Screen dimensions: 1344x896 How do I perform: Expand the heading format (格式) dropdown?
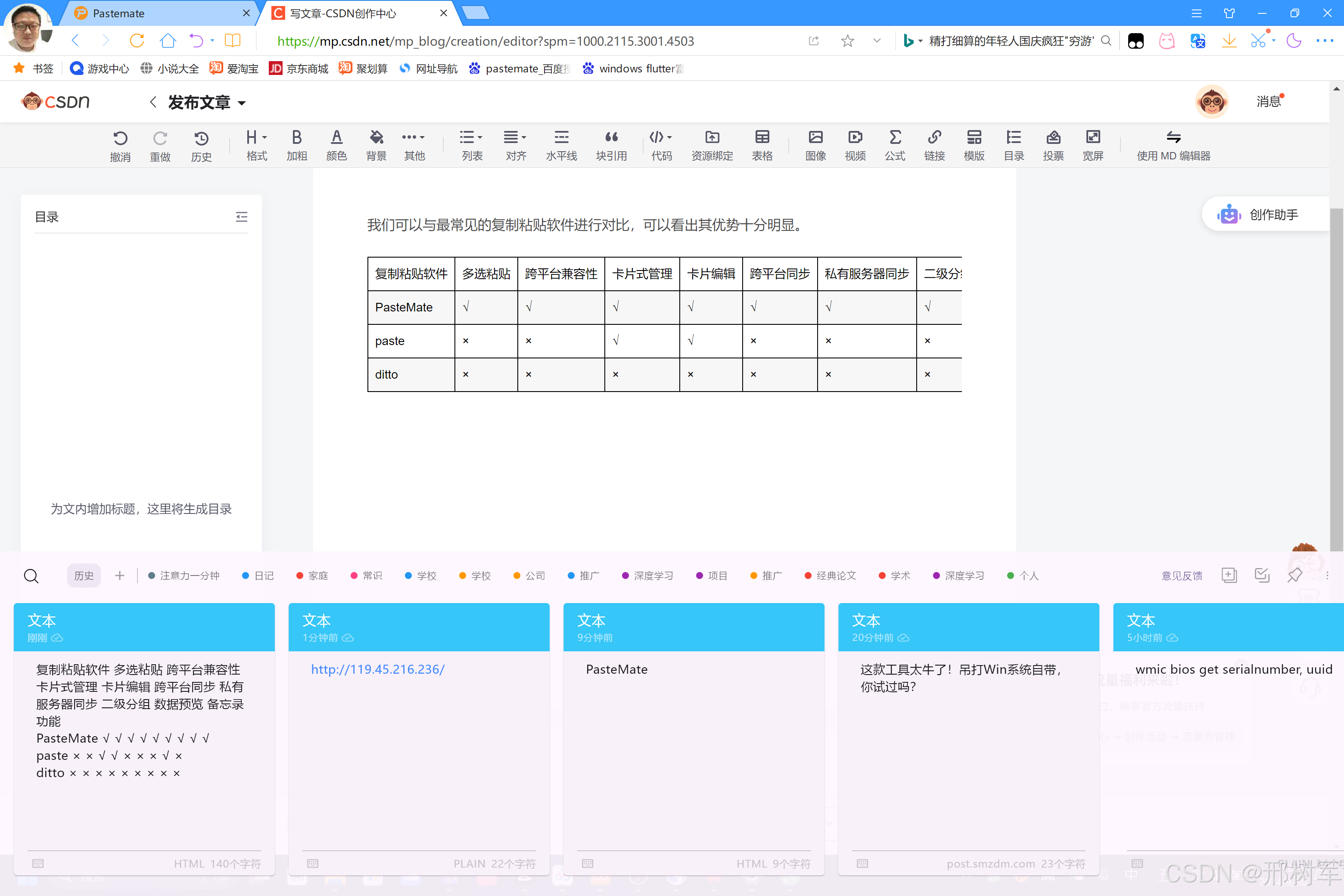point(257,145)
